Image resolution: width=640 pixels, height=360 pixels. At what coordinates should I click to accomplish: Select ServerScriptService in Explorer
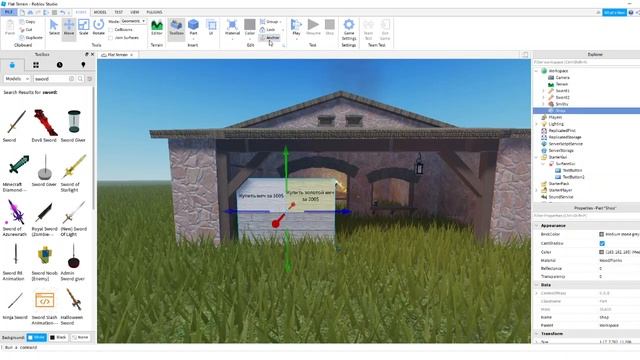tap(565, 144)
